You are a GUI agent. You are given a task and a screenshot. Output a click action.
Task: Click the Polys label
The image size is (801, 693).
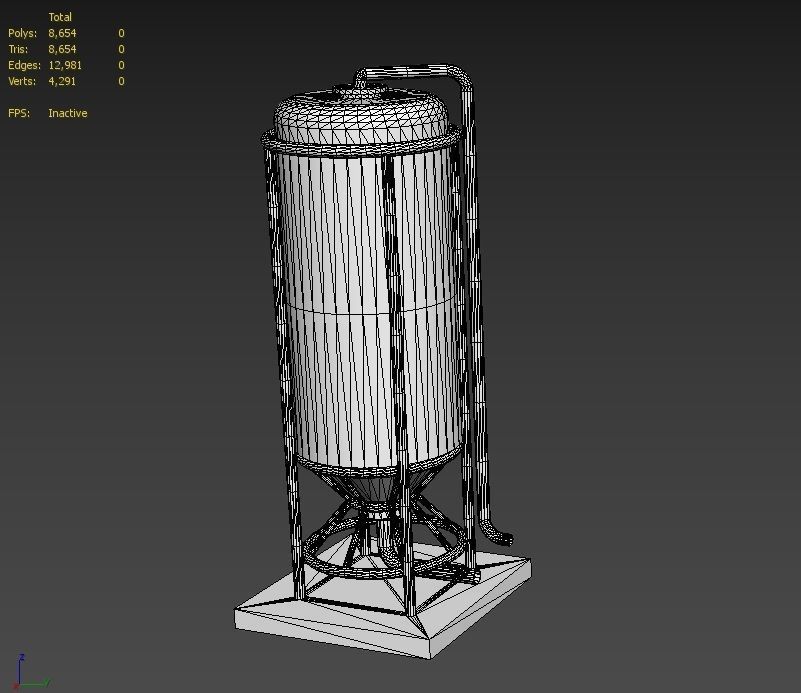(22, 33)
